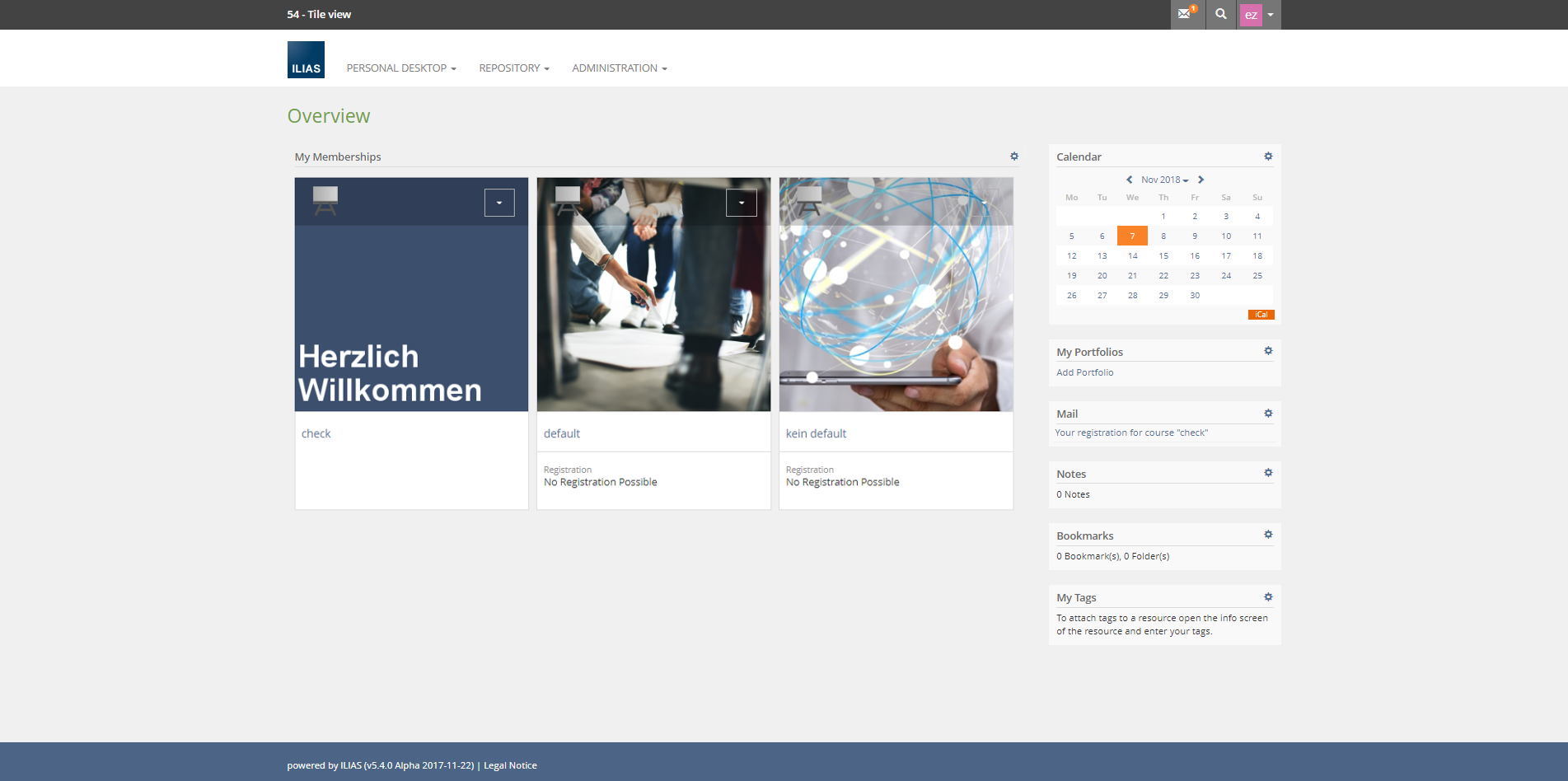The width and height of the screenshot is (1568, 781).
Task: Go to next month in calendar
Action: pyautogui.click(x=1201, y=180)
